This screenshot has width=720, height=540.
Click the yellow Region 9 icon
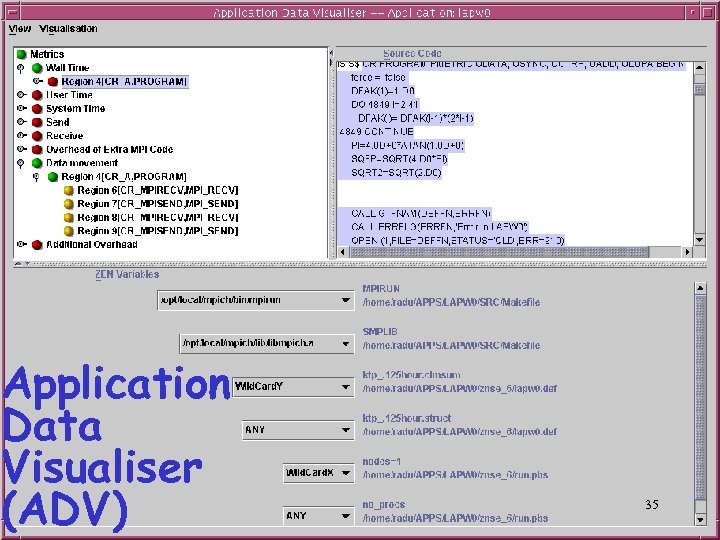click(x=68, y=231)
